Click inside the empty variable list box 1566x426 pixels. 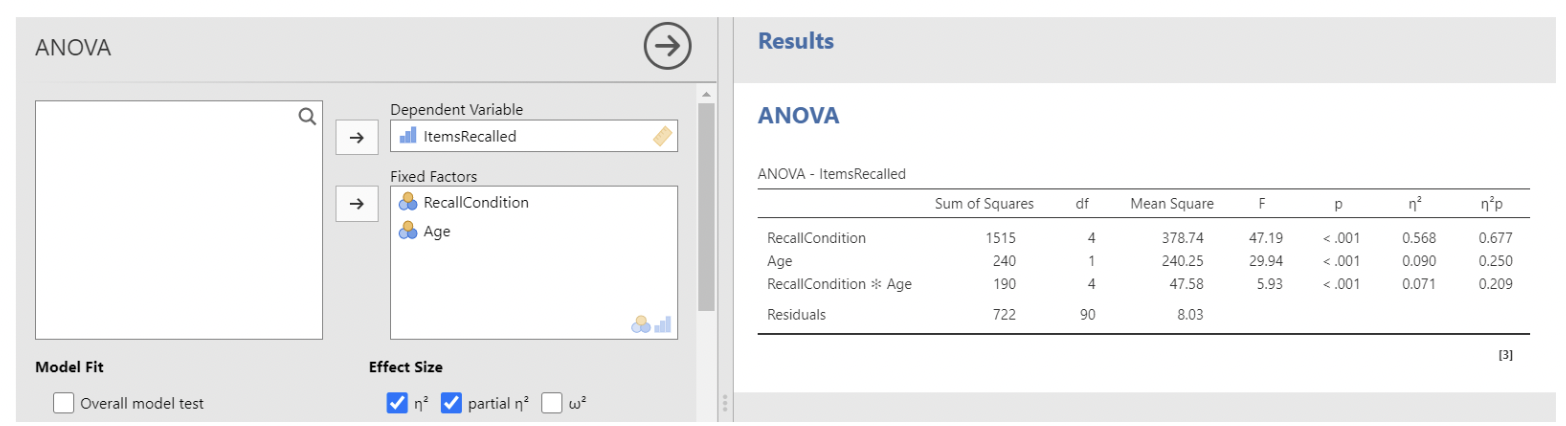click(178, 230)
